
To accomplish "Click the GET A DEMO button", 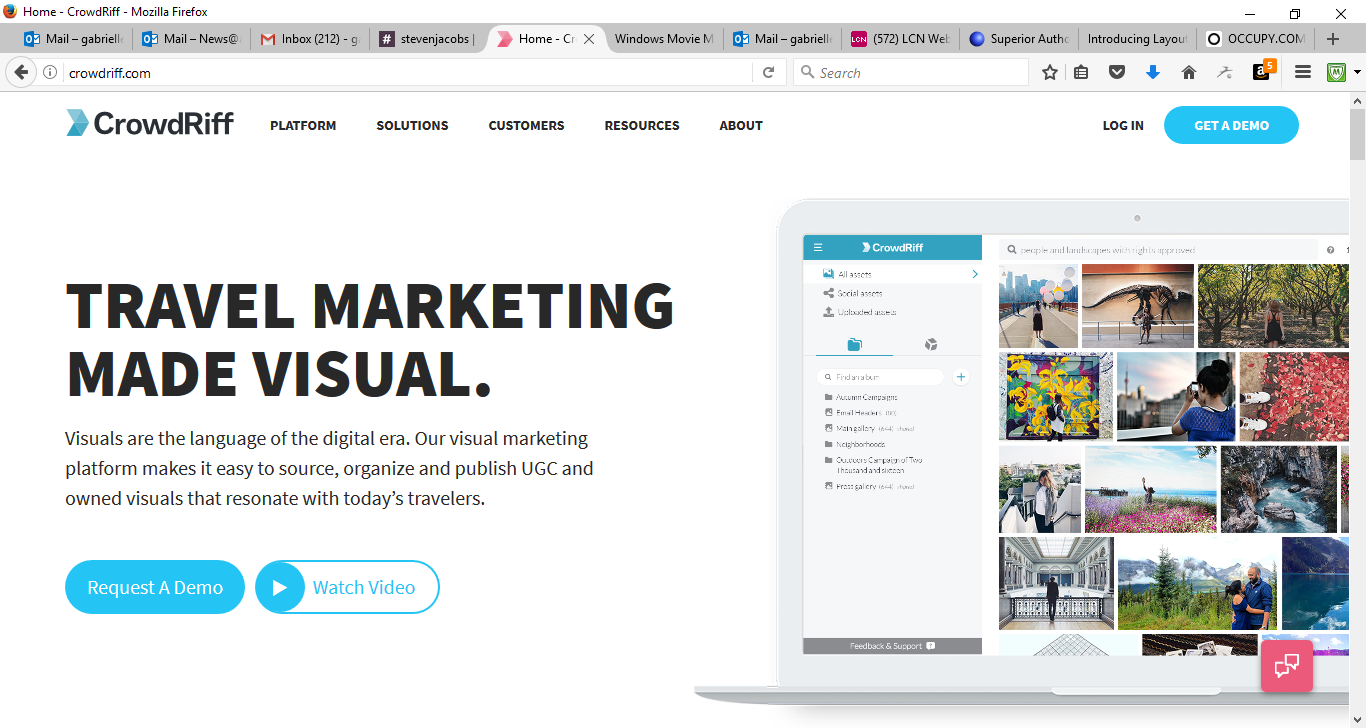I will point(1231,125).
